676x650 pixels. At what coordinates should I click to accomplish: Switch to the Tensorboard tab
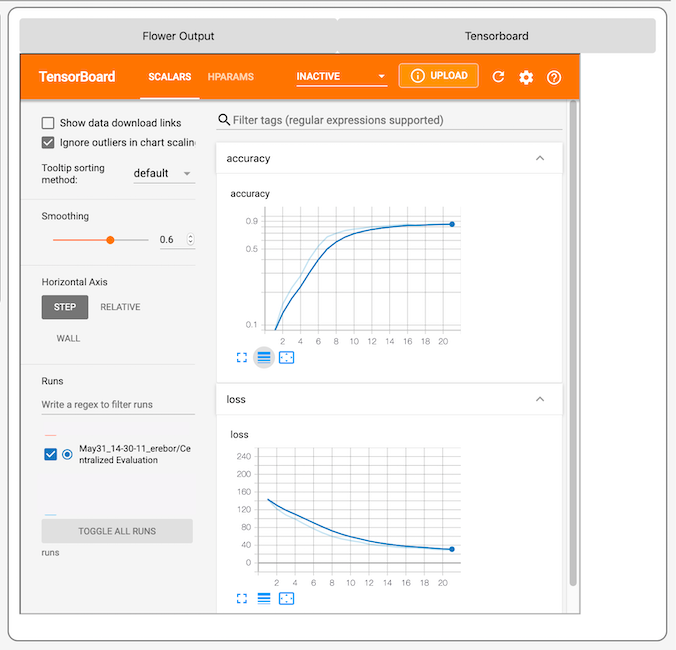pyautogui.click(x=496, y=36)
